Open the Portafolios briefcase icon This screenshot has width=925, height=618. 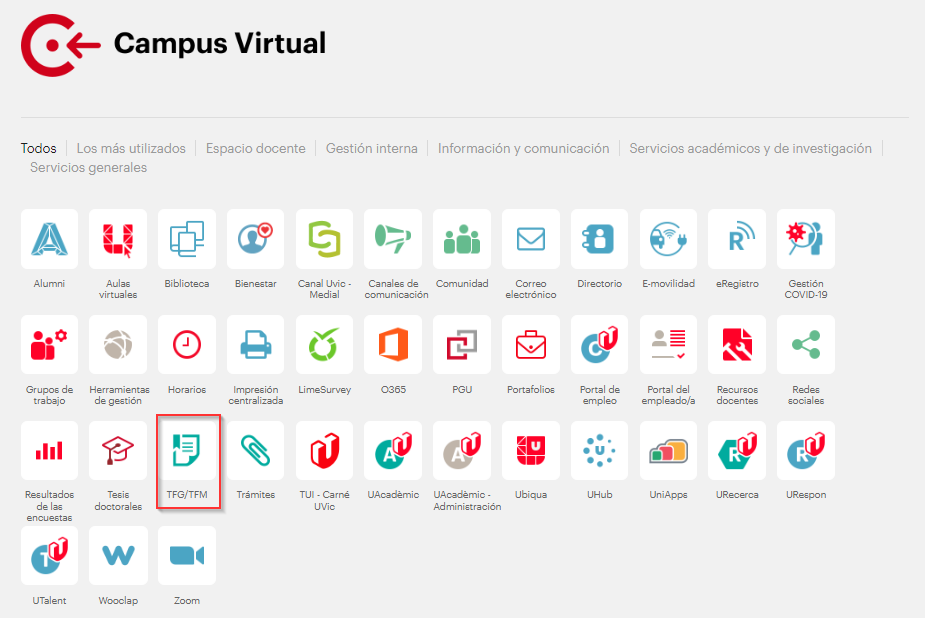531,344
